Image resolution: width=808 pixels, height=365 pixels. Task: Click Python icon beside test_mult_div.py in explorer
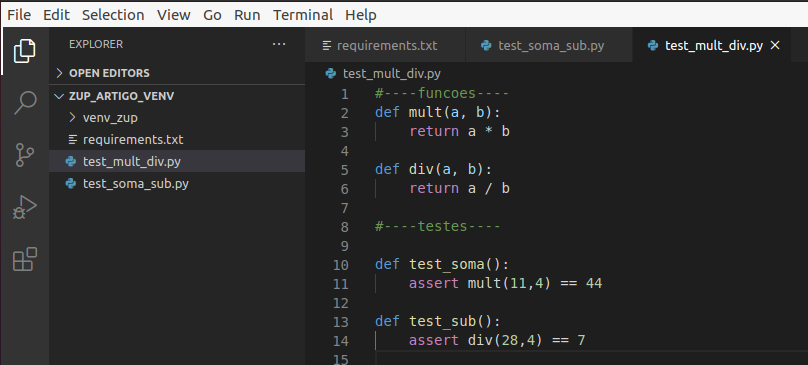(71, 161)
